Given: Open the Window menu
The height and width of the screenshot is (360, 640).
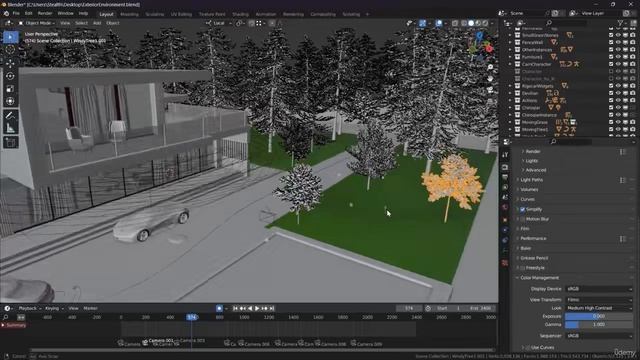Looking at the screenshot, I should coord(65,13).
